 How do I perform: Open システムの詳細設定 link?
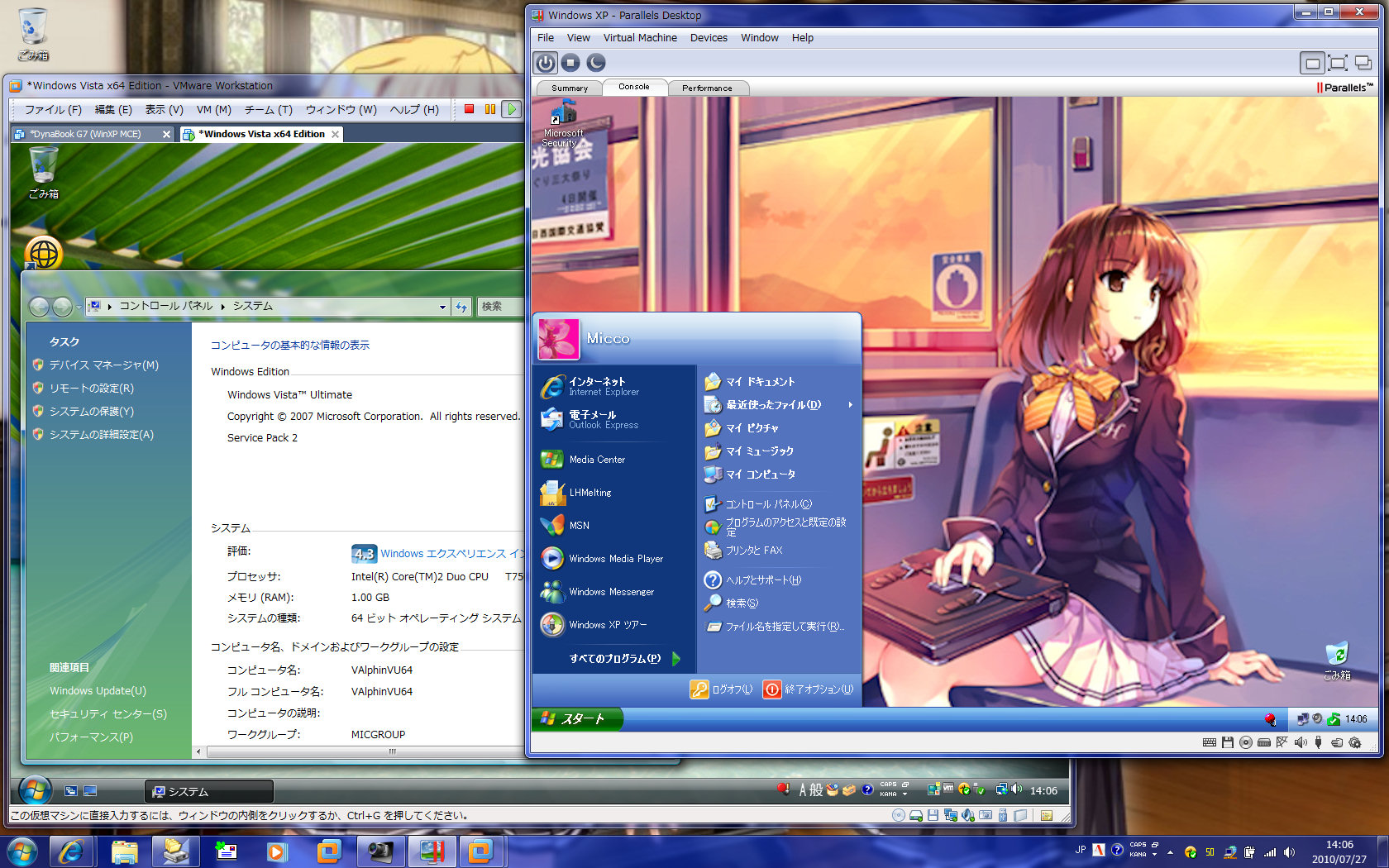(x=101, y=434)
